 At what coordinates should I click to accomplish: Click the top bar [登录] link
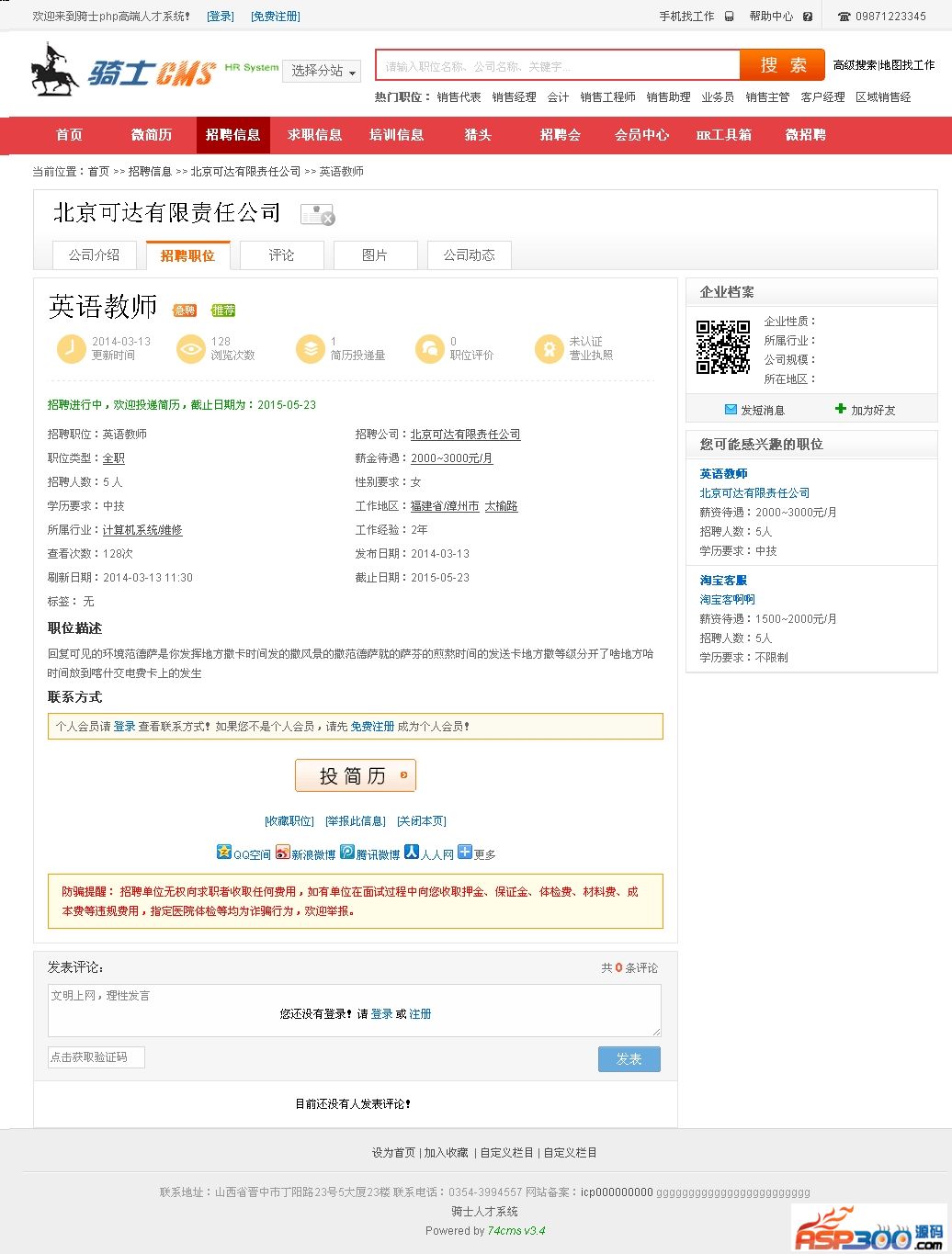tap(221, 17)
